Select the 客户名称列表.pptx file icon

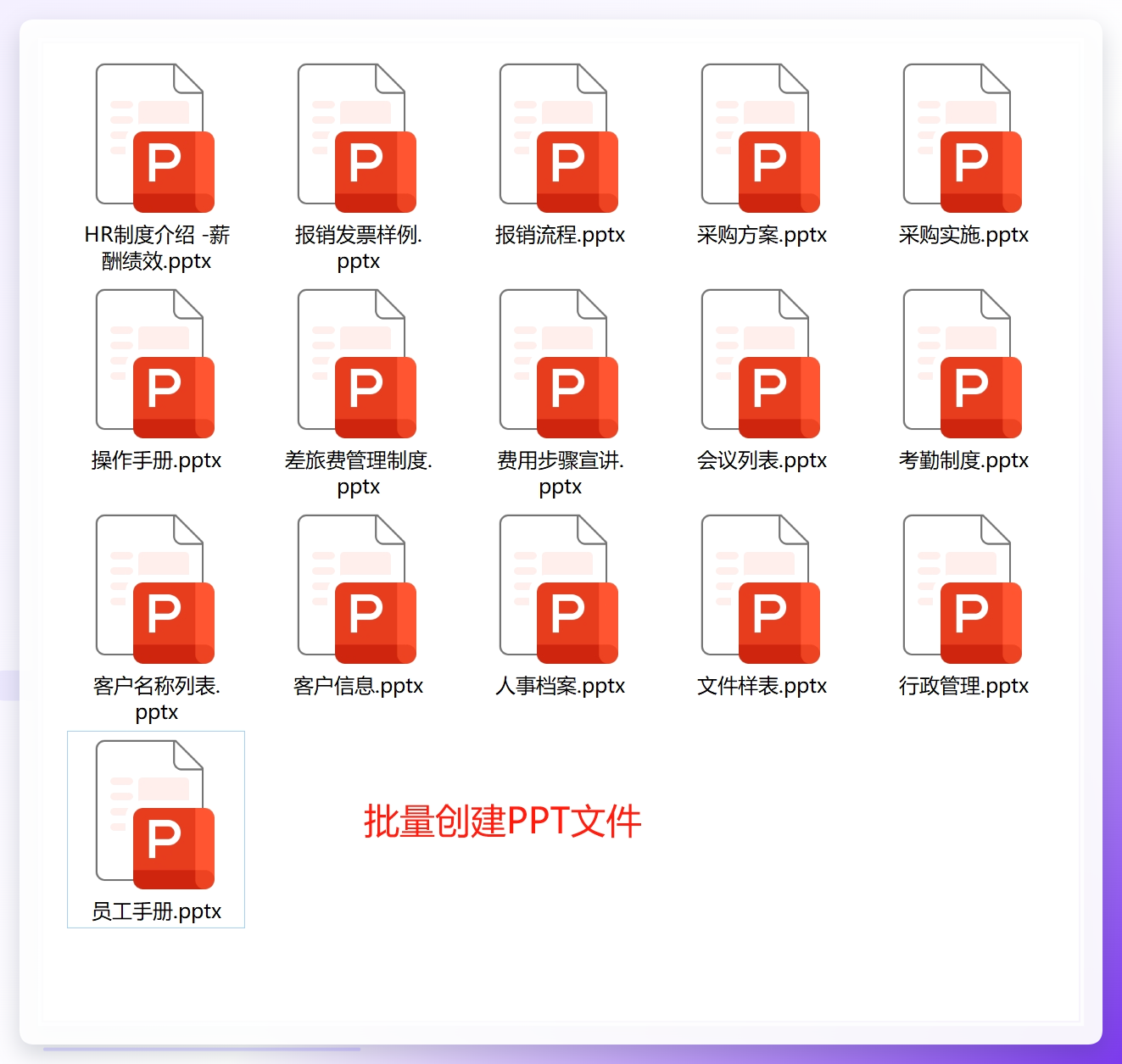tap(155, 589)
